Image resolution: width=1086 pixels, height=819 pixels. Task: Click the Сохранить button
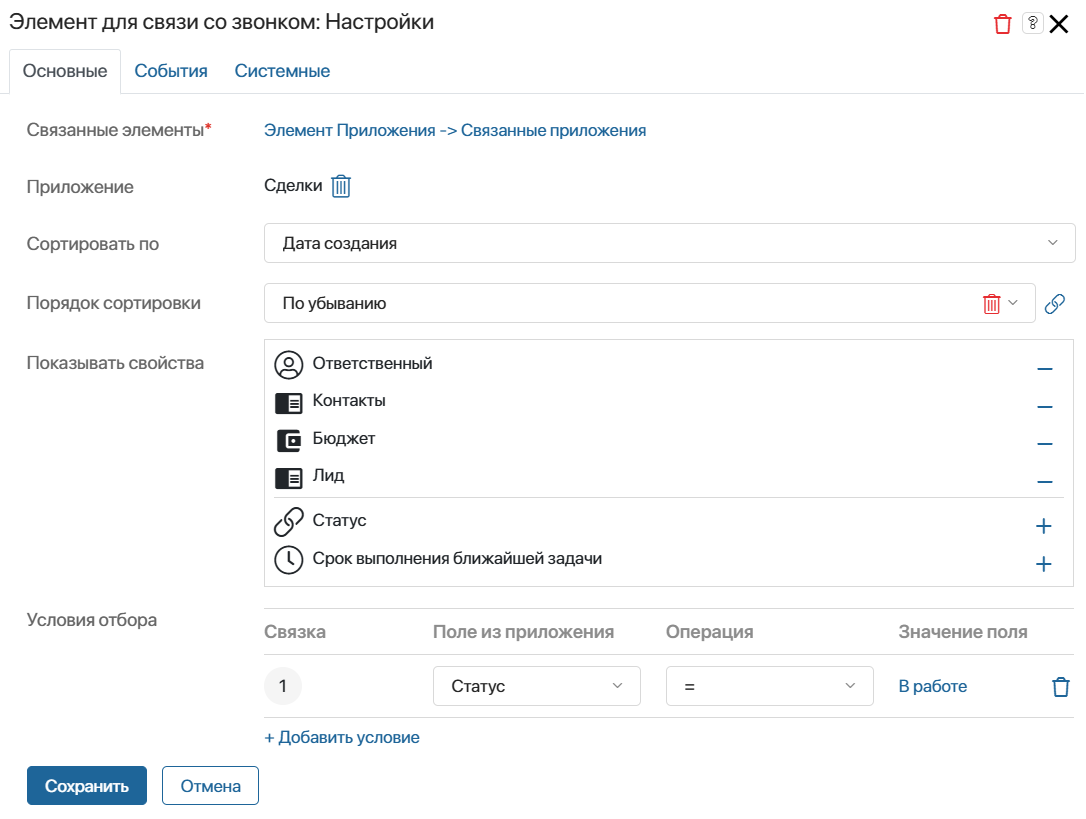point(87,786)
